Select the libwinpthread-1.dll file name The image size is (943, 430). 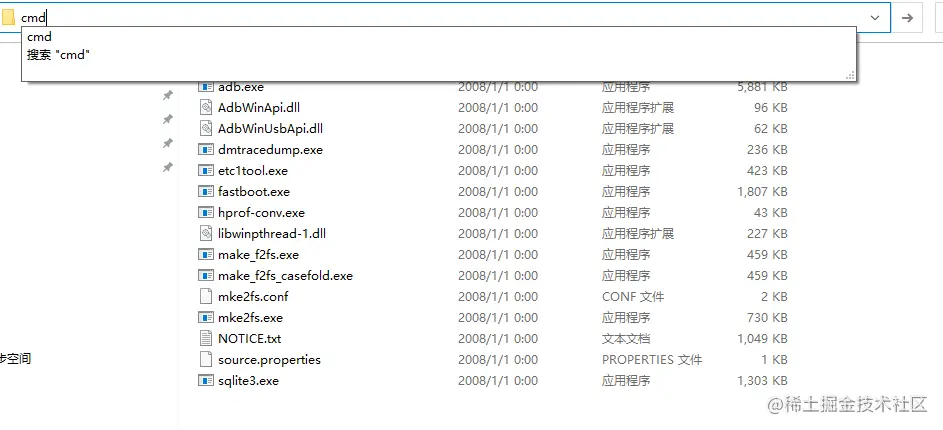coord(272,233)
